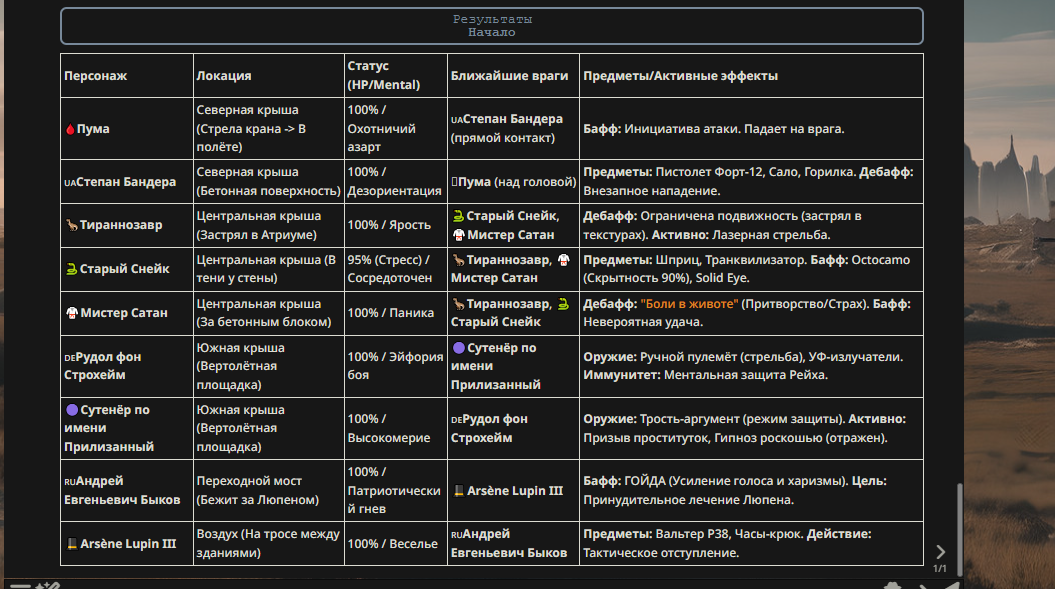This screenshot has height=589, width=1055.
Task: Click items Вальтер P38, Часы-крюк
Action: (729, 534)
